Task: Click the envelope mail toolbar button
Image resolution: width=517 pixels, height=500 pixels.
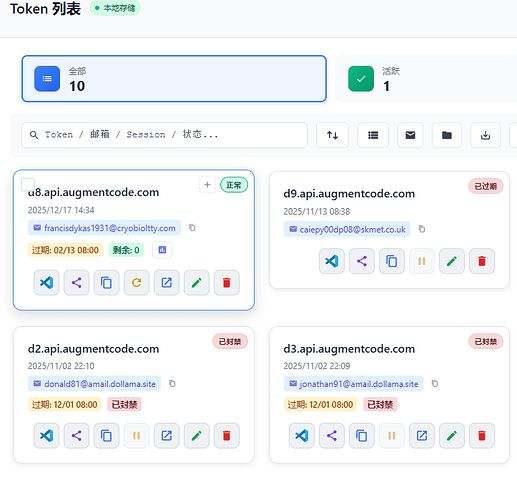Action: click(x=410, y=135)
